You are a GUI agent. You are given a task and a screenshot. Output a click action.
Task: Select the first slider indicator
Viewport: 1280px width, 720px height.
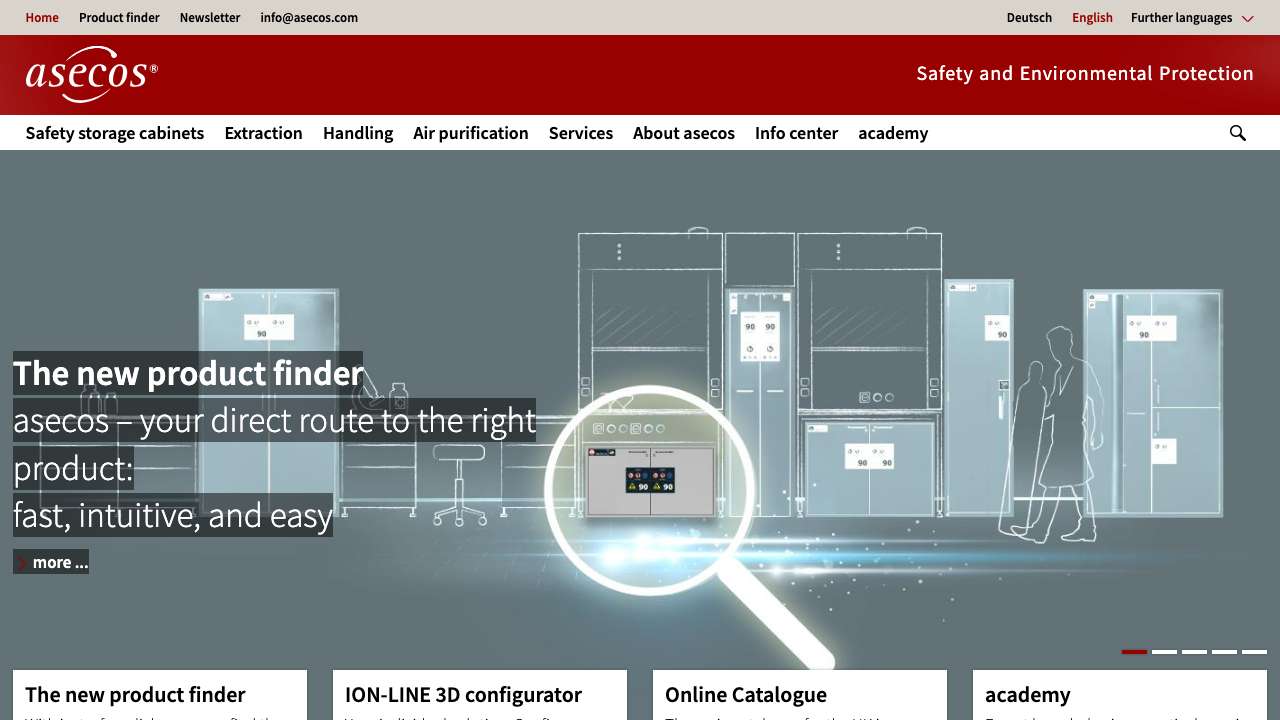[x=1134, y=652]
